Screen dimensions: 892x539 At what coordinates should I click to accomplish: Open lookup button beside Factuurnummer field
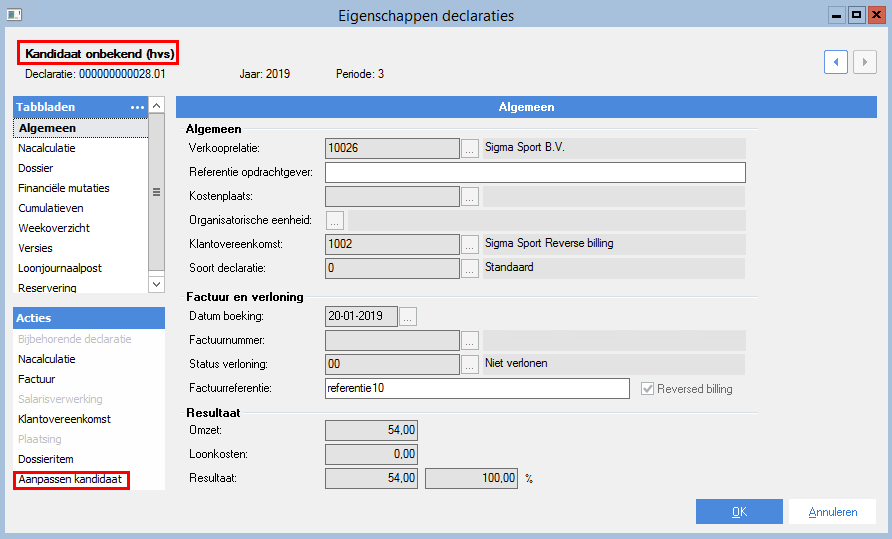coord(469,340)
